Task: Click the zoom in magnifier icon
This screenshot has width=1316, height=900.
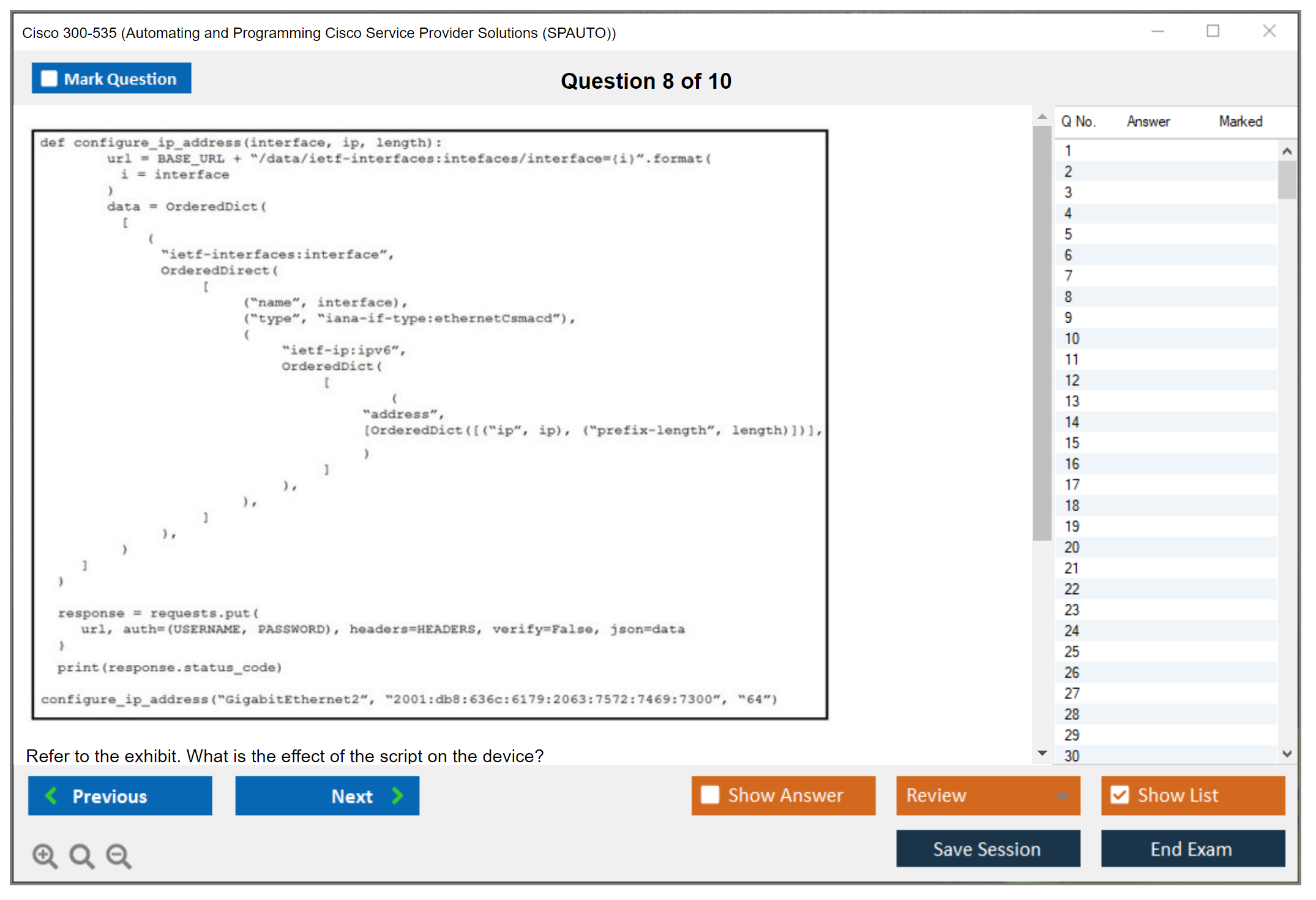Action: (x=45, y=855)
